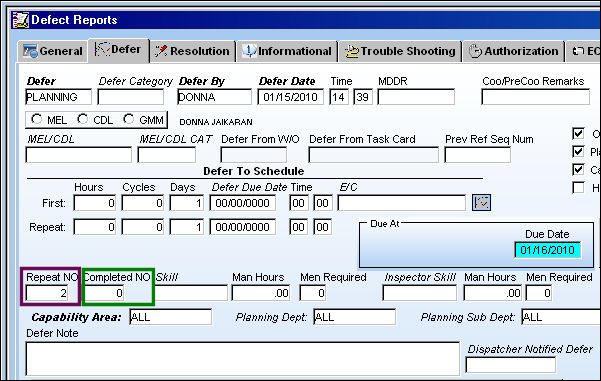Go to the Informational tab
The image size is (601, 381).
point(287,51)
